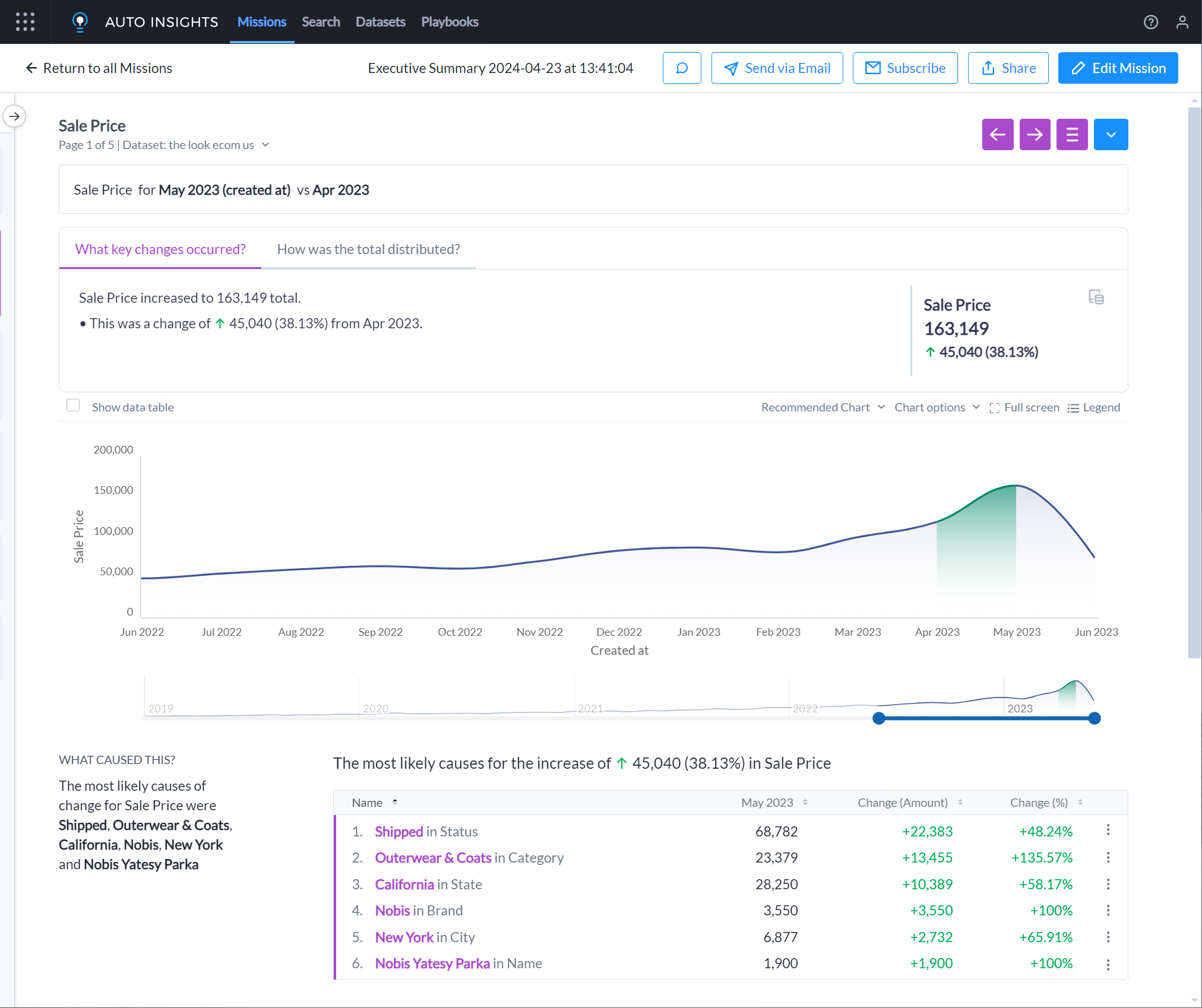Open the app launcher grid icon
The image size is (1202, 1008).
coord(25,22)
